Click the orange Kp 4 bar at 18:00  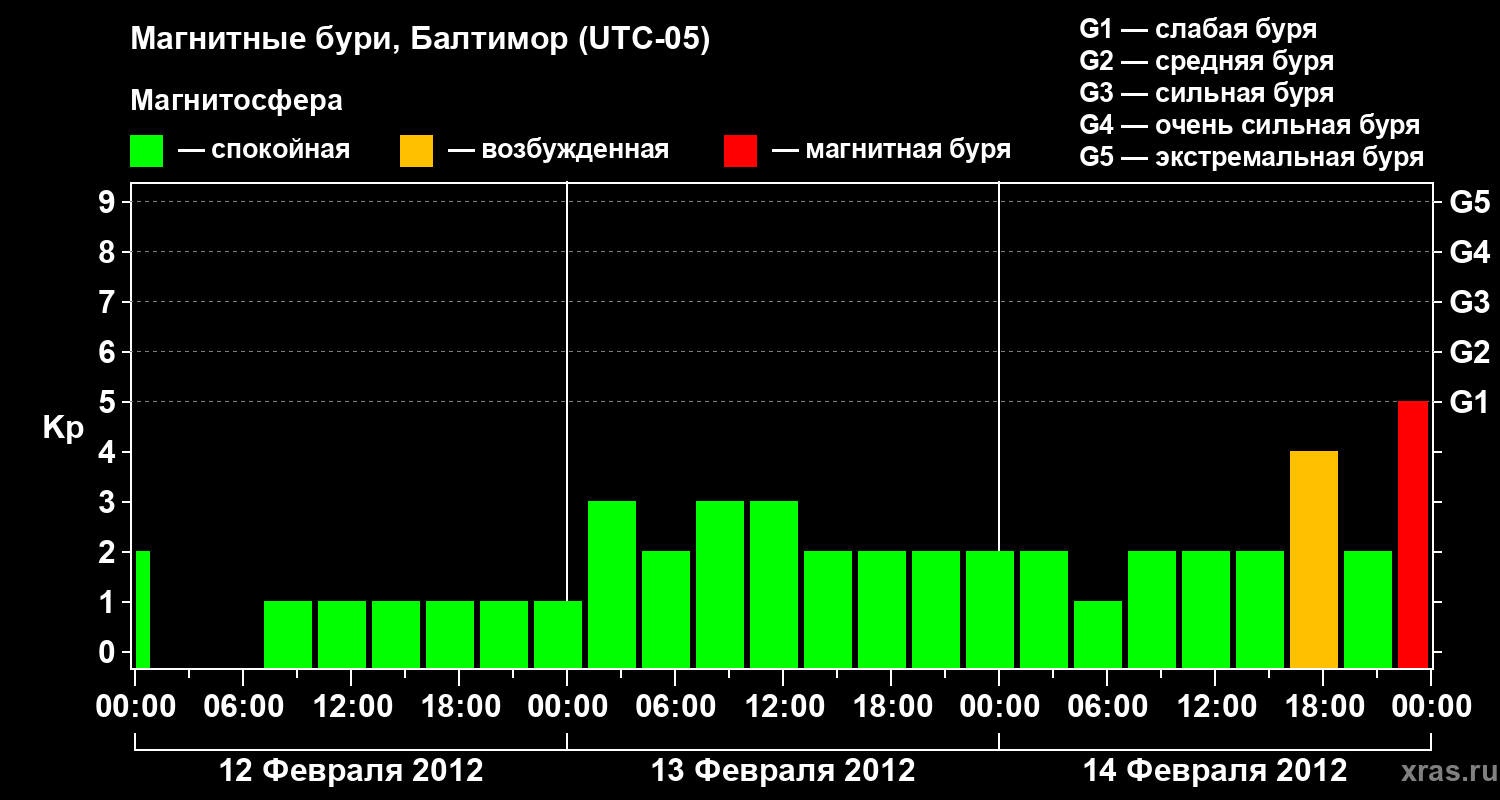point(1314,559)
